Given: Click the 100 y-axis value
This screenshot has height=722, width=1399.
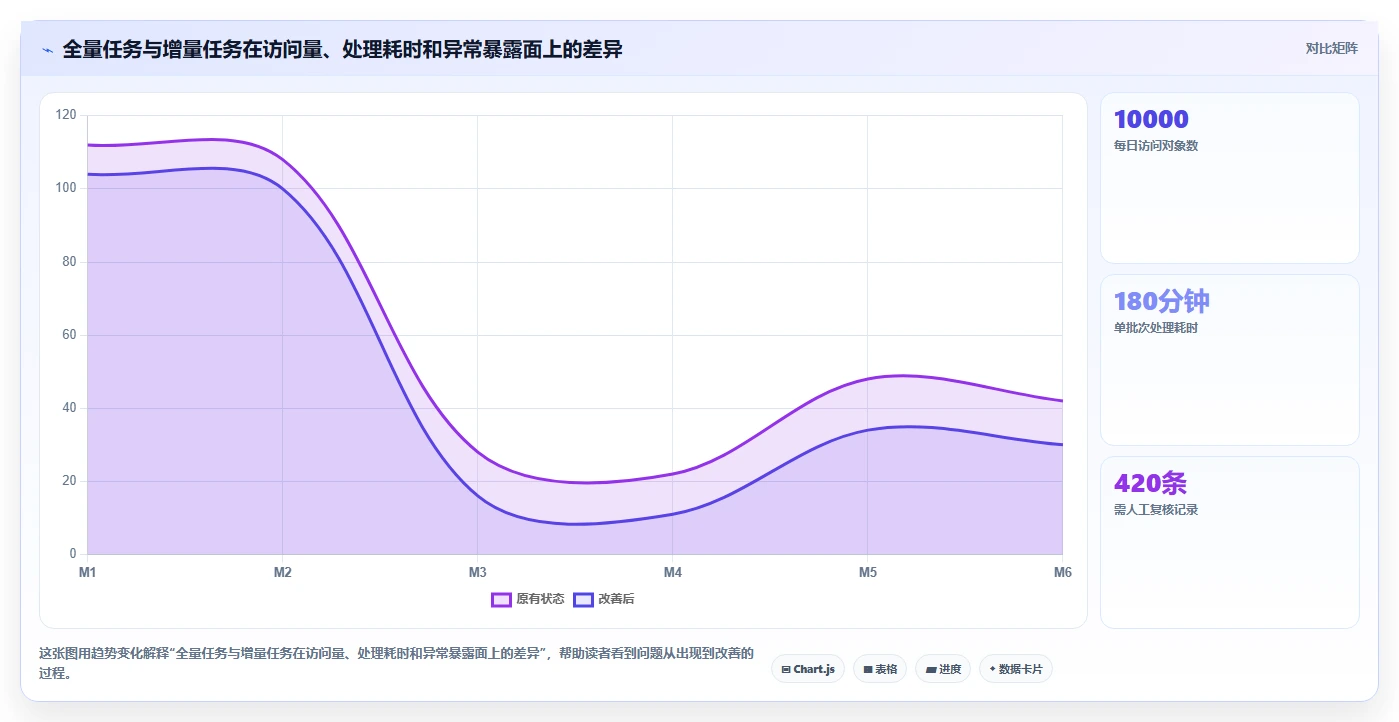Looking at the screenshot, I should pos(66,188).
